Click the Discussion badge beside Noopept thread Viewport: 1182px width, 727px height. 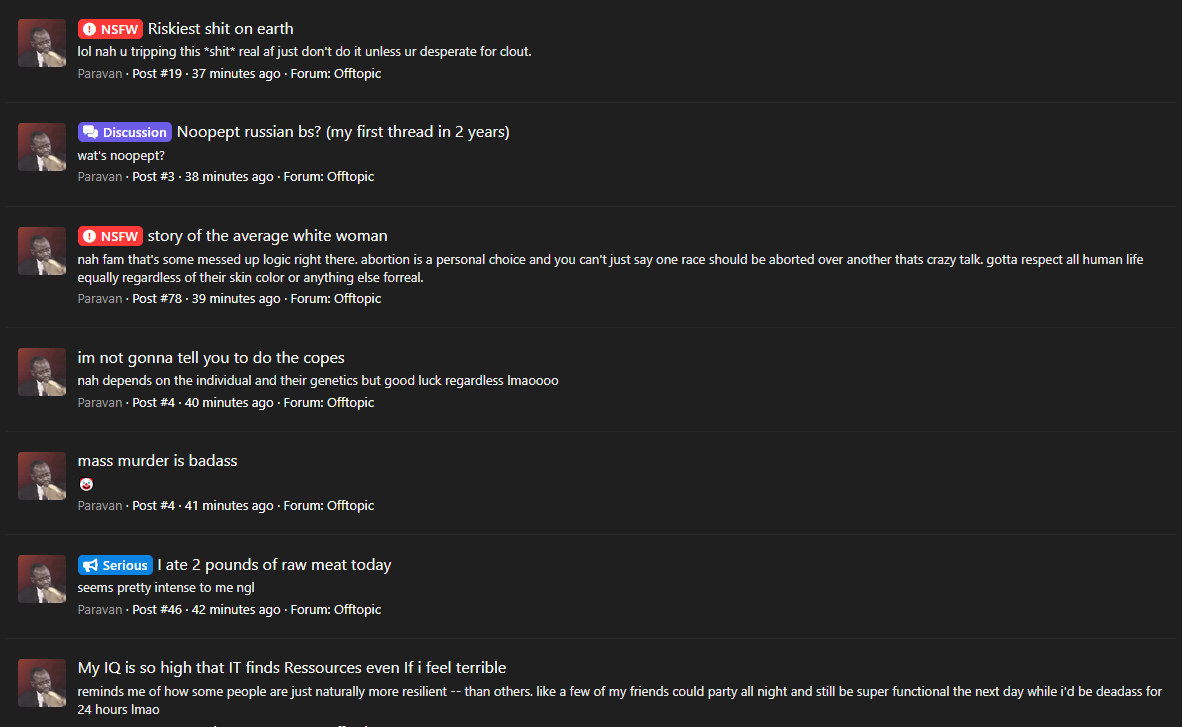[125, 132]
